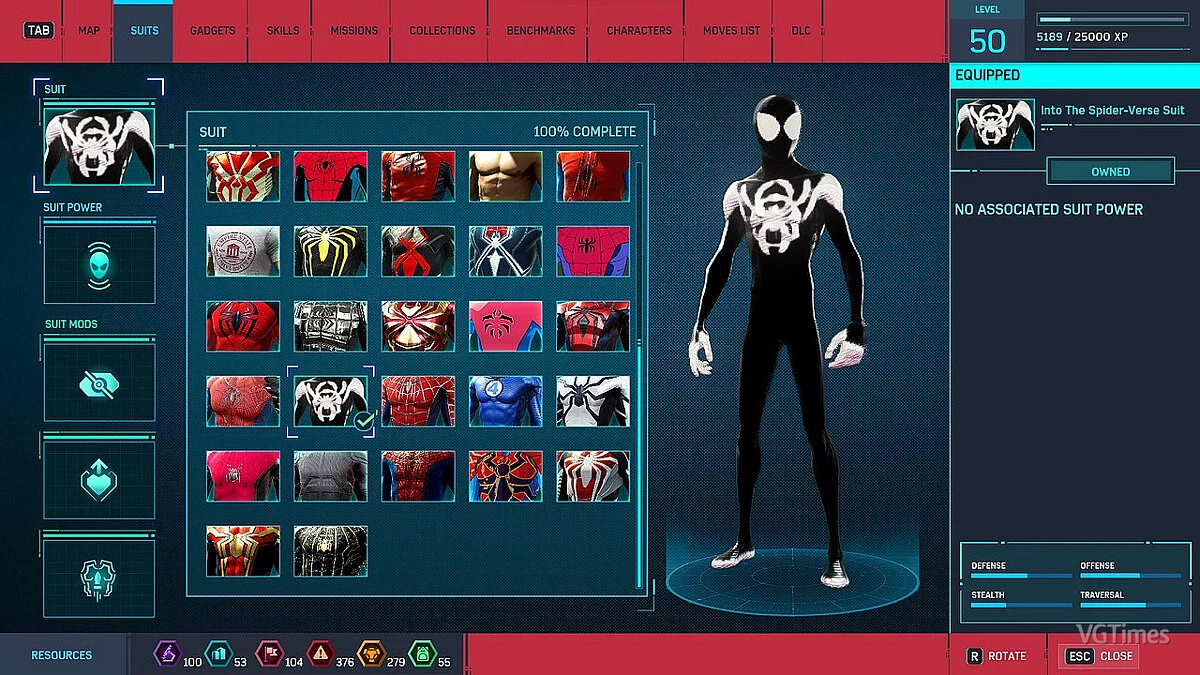Select the alien mask Suit Power slot
The width and height of the screenshot is (1200, 675).
click(98, 264)
